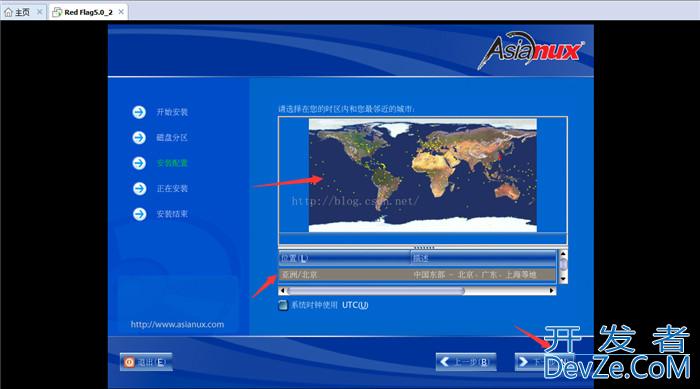Click the arrow icon beside 安装配置
The image size is (700, 389).
pos(139,163)
